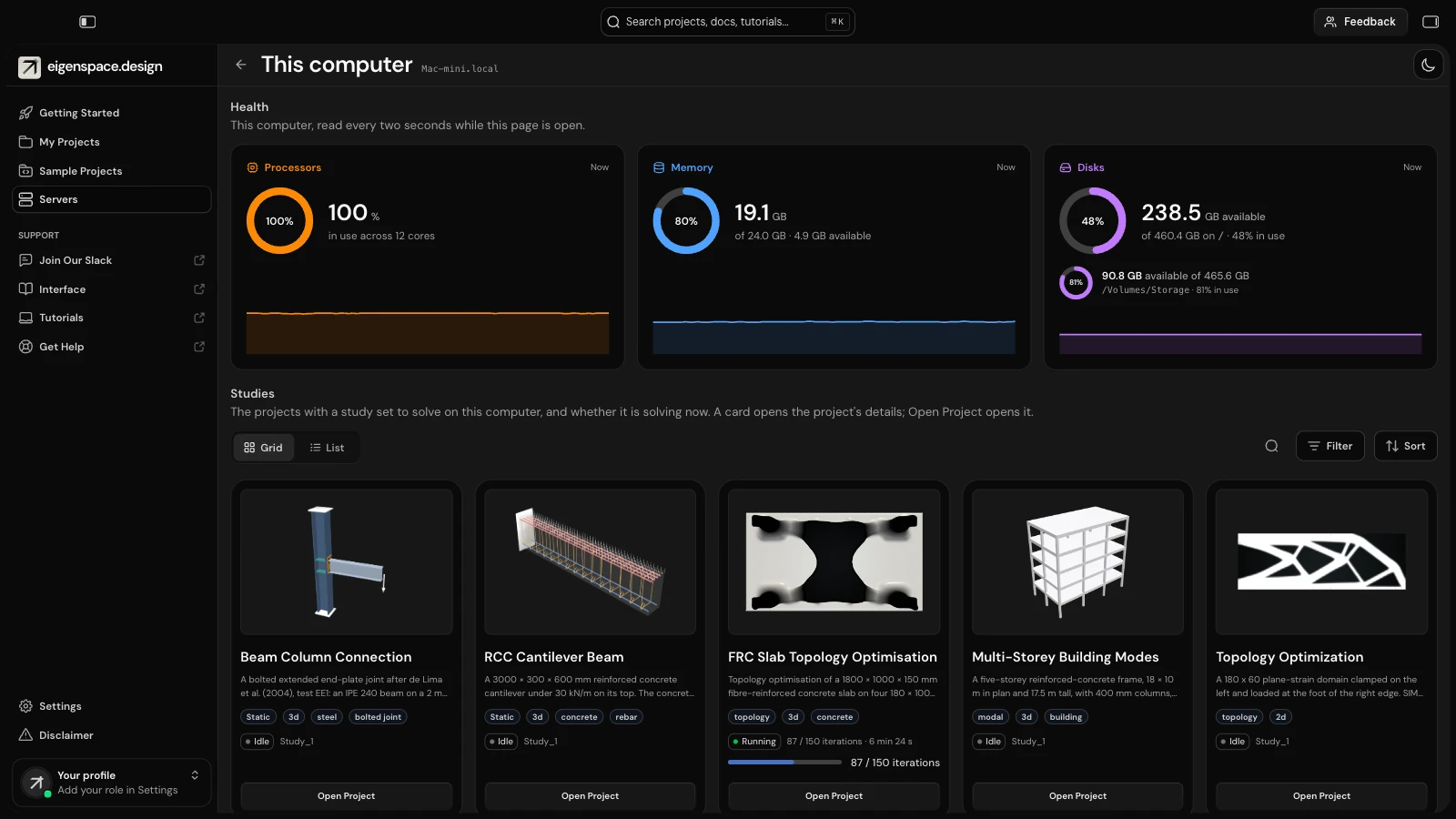Click the Processors chip icon
This screenshot has height=819, width=1456.
click(x=252, y=167)
